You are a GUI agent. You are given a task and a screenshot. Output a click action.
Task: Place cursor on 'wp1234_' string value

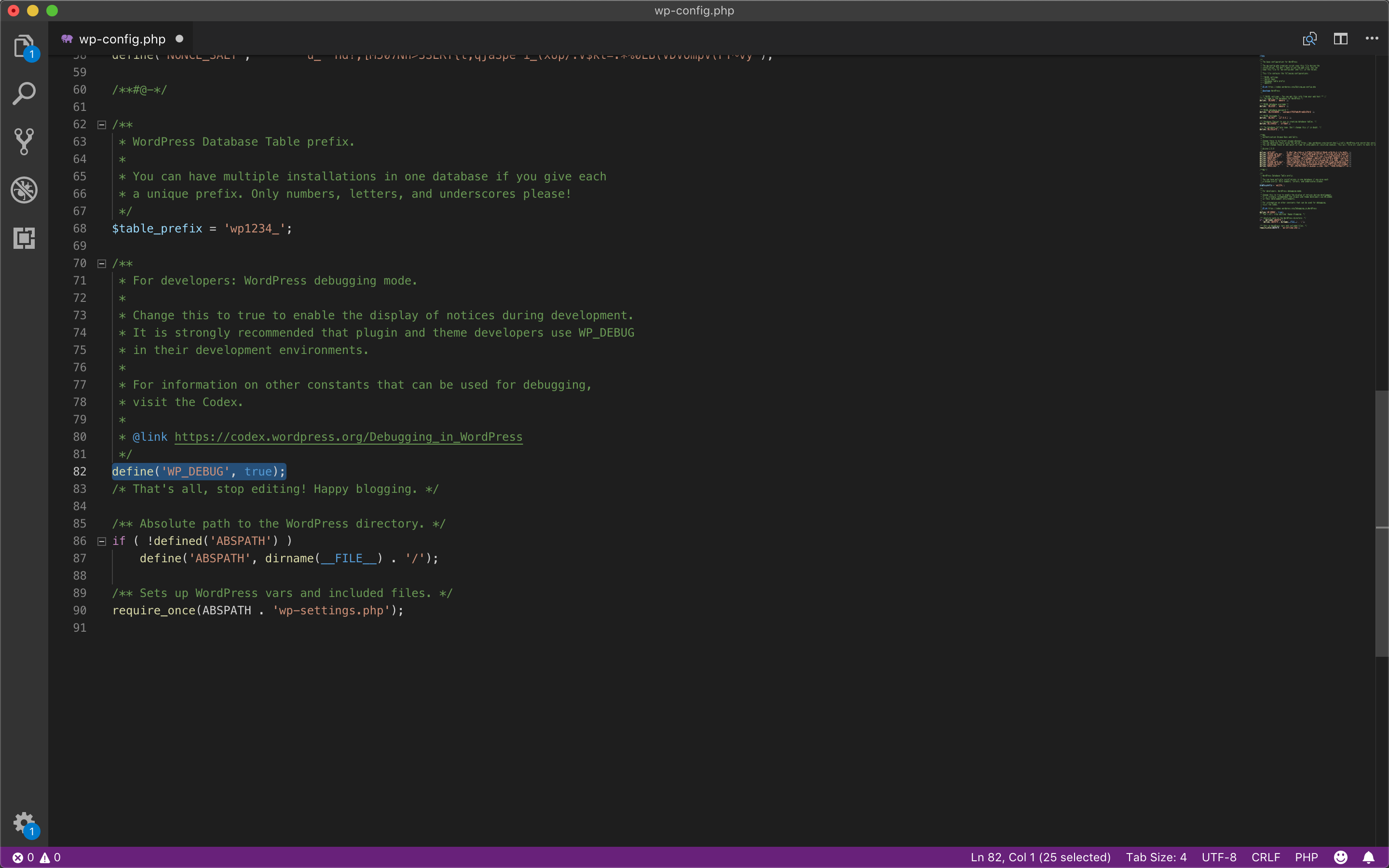tap(254, 229)
